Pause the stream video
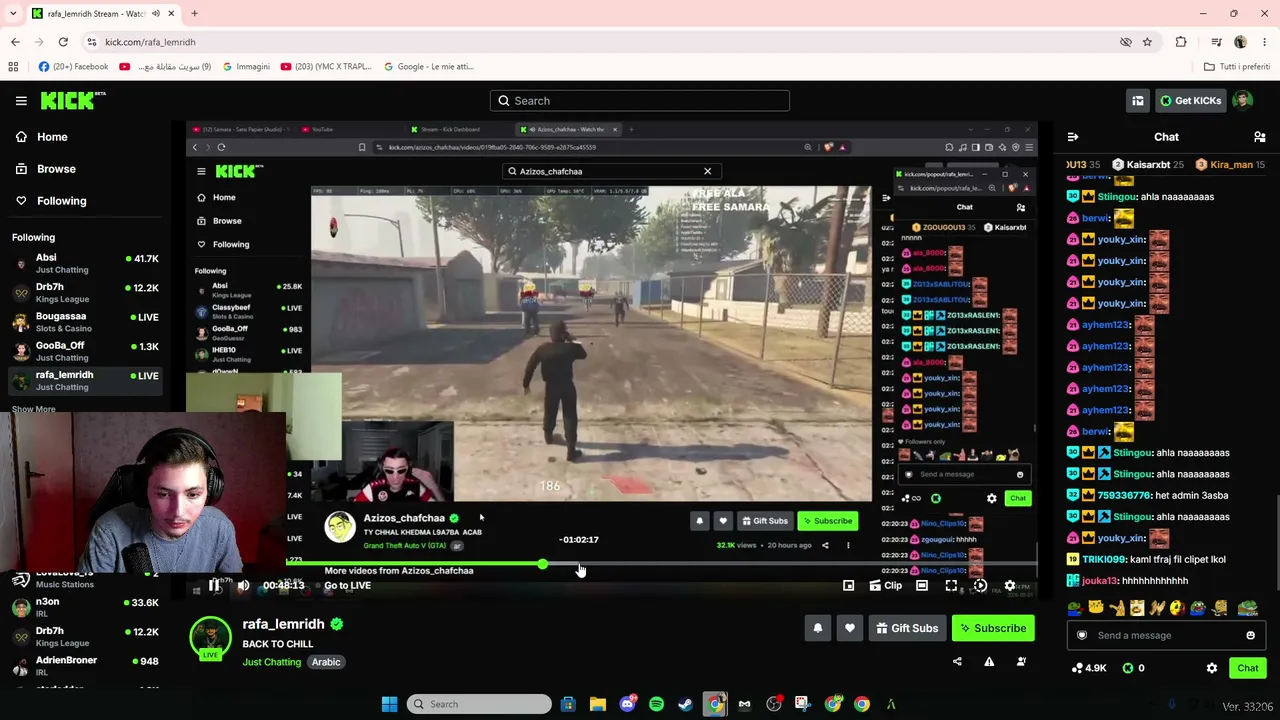Viewport: 1280px width, 720px height. (214, 586)
